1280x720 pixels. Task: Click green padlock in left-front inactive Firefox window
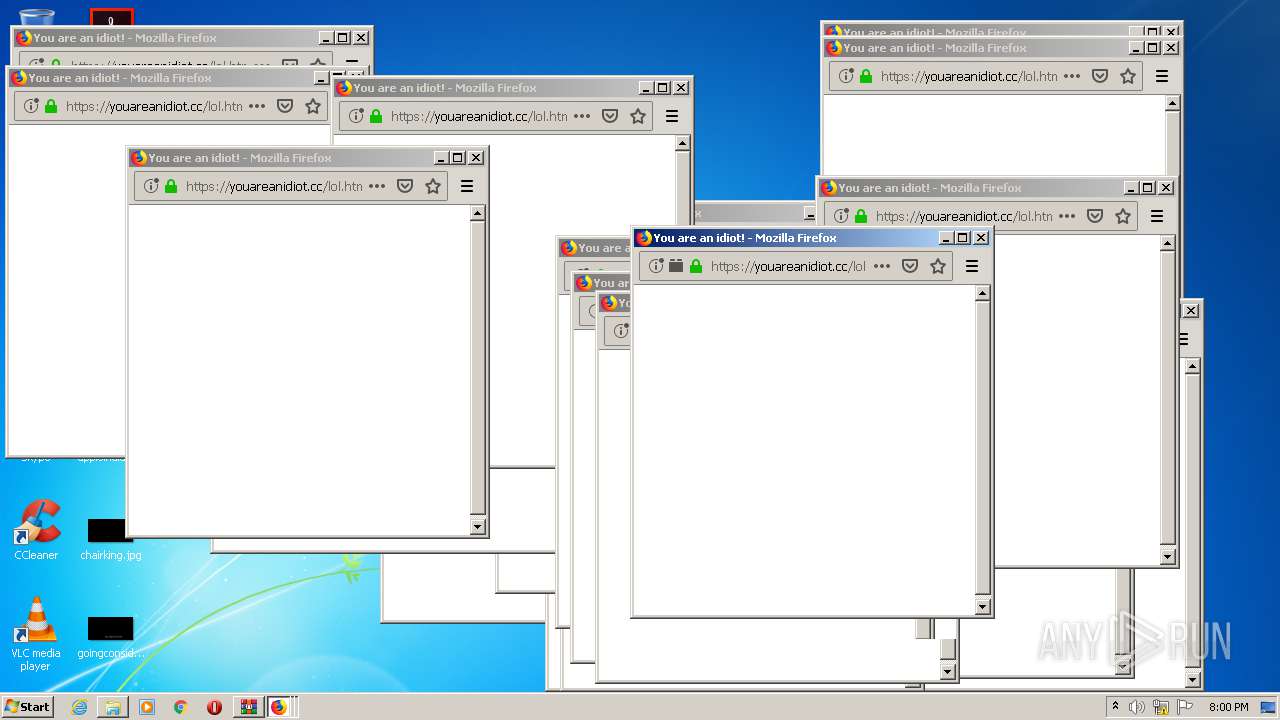pyautogui.click(x=171, y=186)
